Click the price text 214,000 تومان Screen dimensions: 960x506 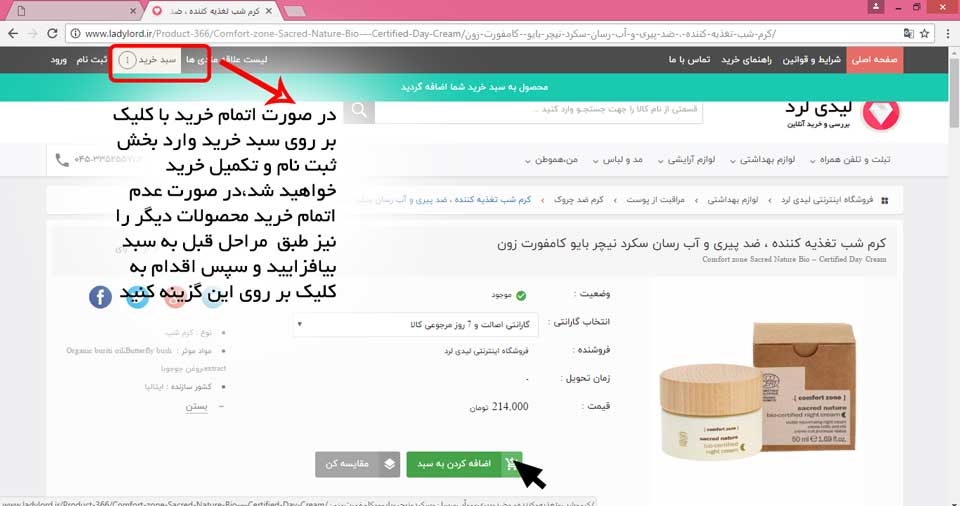click(x=499, y=407)
